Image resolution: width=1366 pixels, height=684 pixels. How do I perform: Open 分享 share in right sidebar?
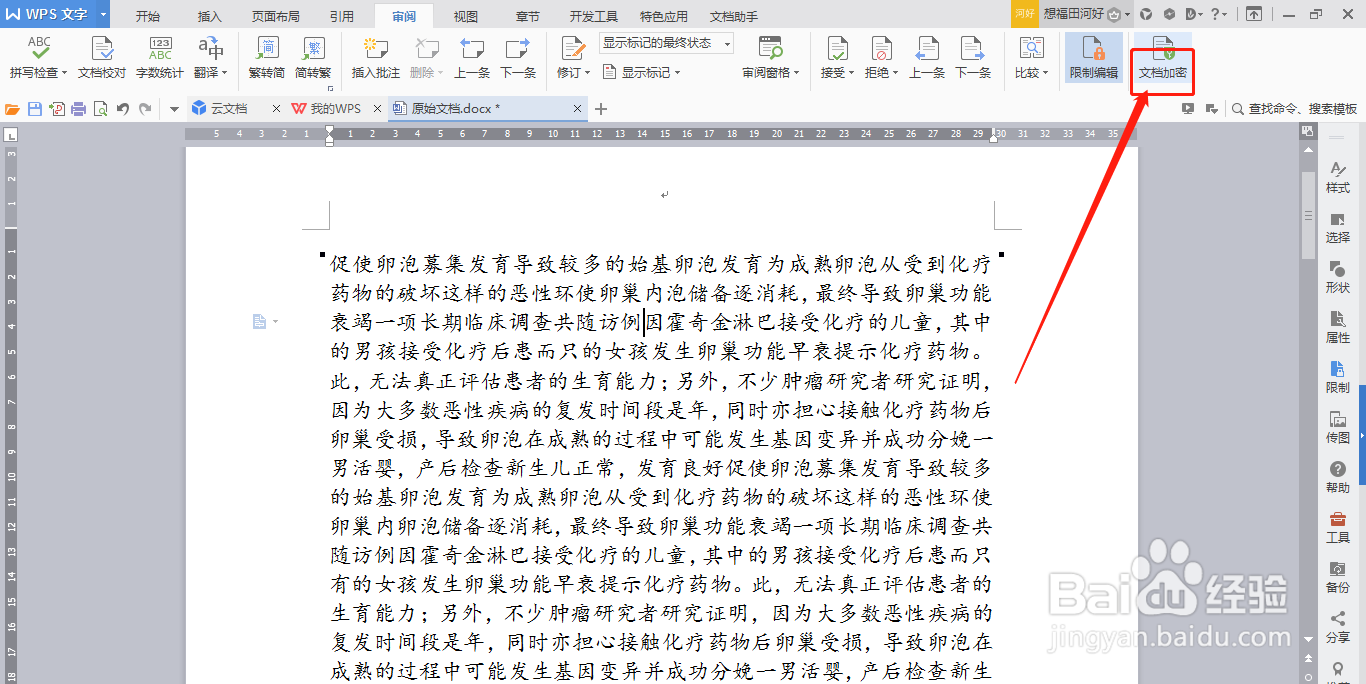tap(1338, 628)
